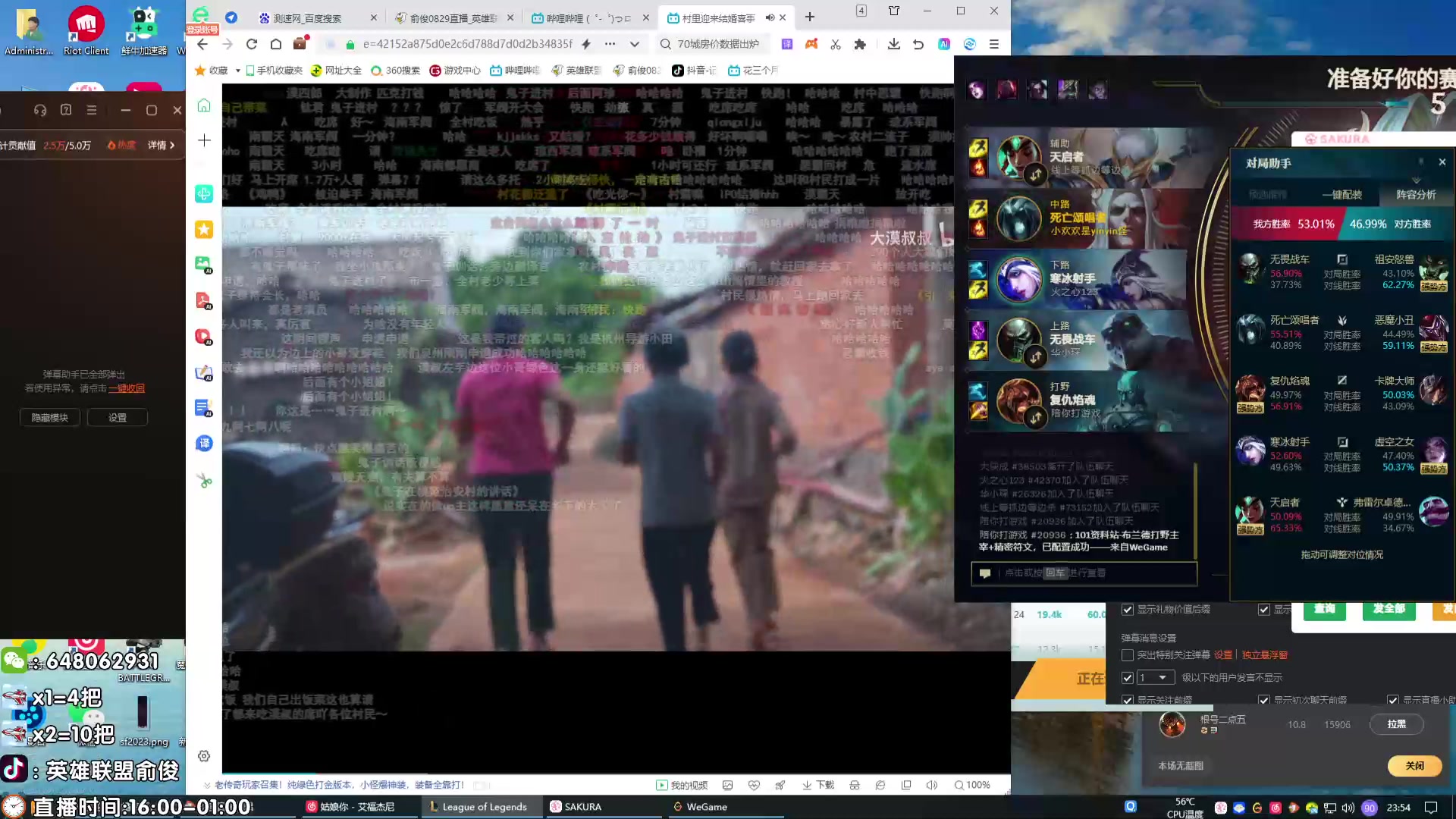
Task: Click the 设置 button in left panel
Action: tap(118, 418)
